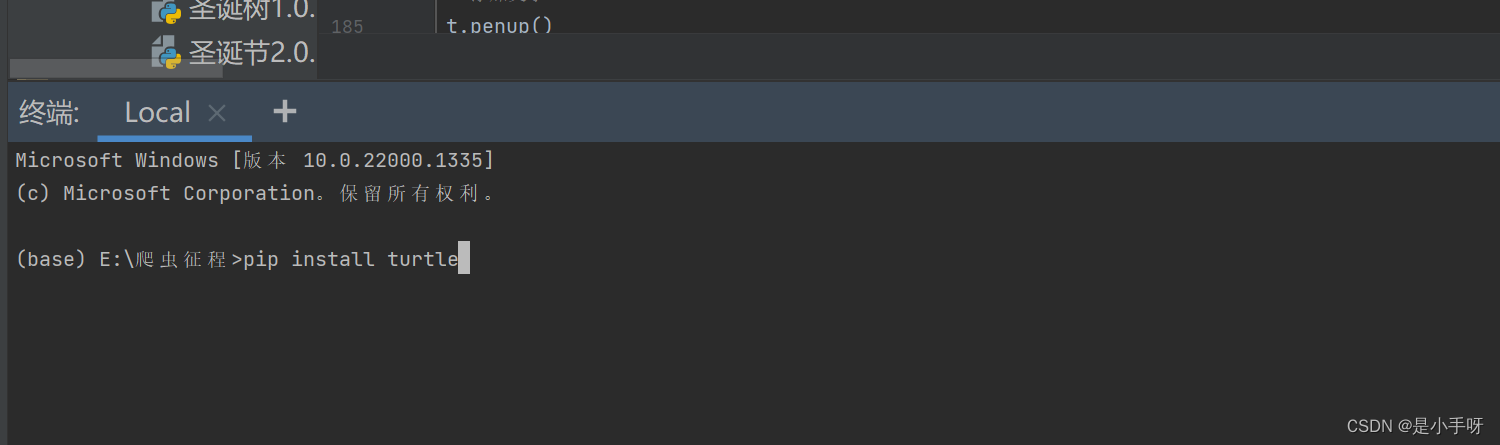Open a new terminal session with plus icon
1500x445 pixels.
[285, 111]
